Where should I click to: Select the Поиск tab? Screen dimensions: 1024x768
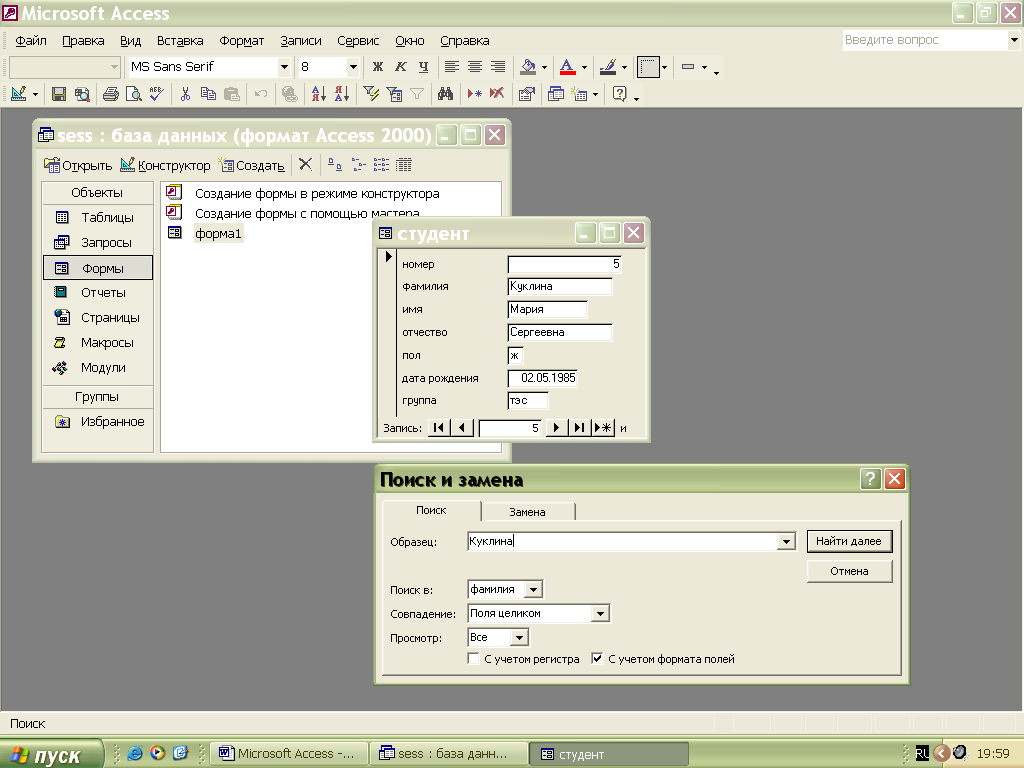coord(431,510)
